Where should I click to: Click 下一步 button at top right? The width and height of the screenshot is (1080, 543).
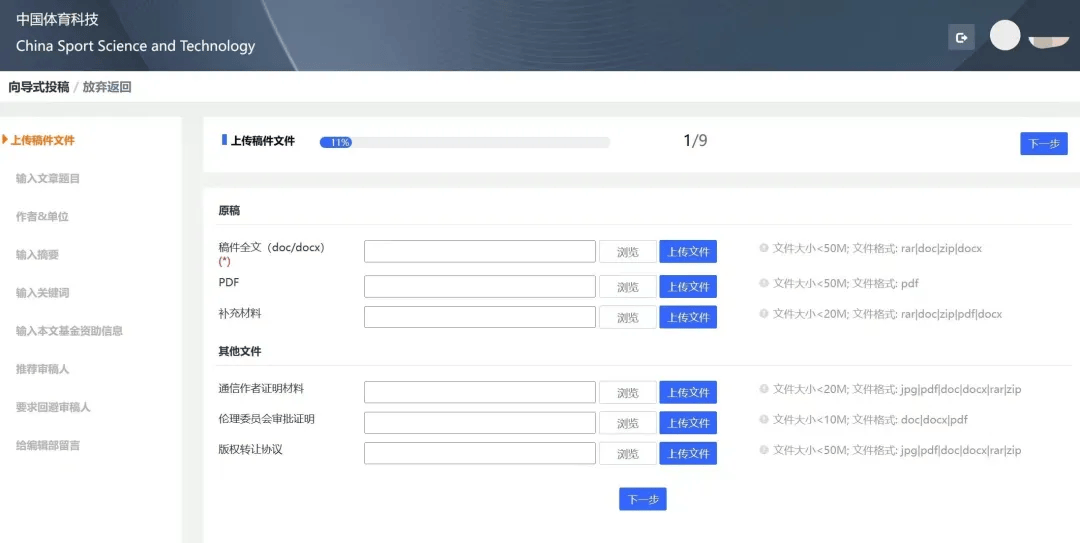tap(1043, 144)
